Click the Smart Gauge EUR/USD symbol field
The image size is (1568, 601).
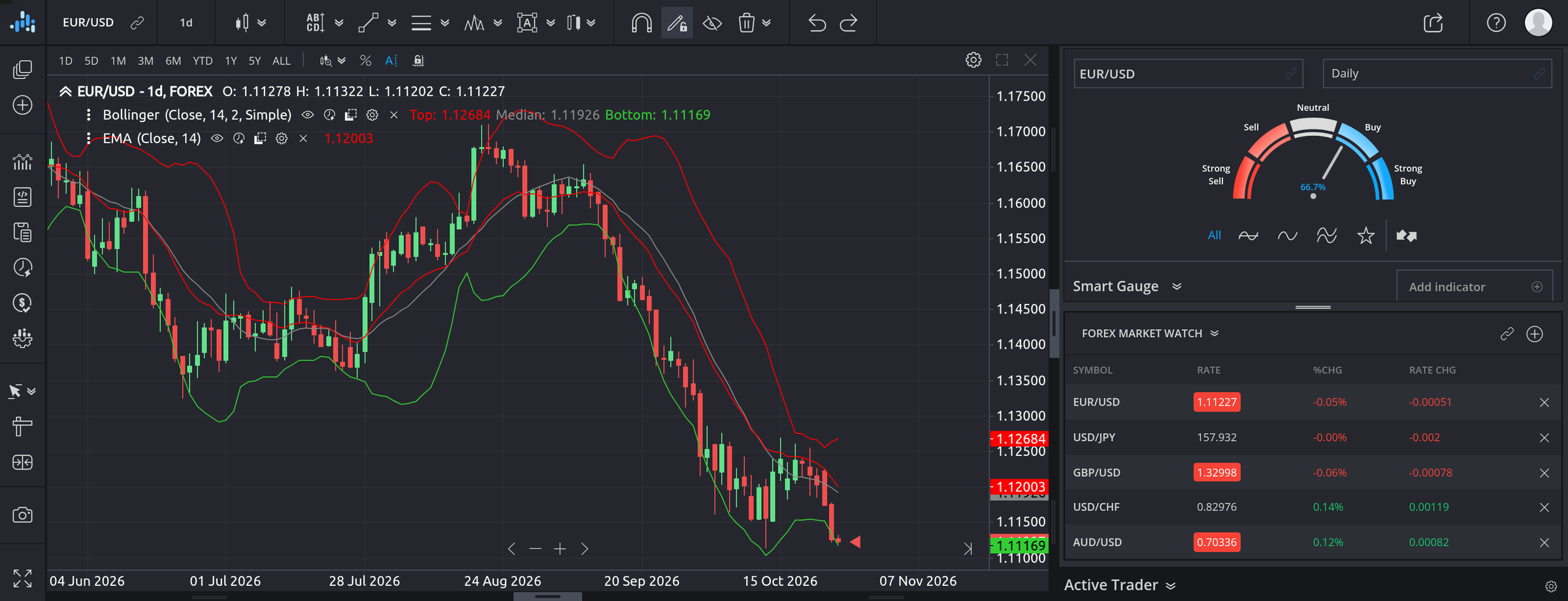tap(1188, 74)
